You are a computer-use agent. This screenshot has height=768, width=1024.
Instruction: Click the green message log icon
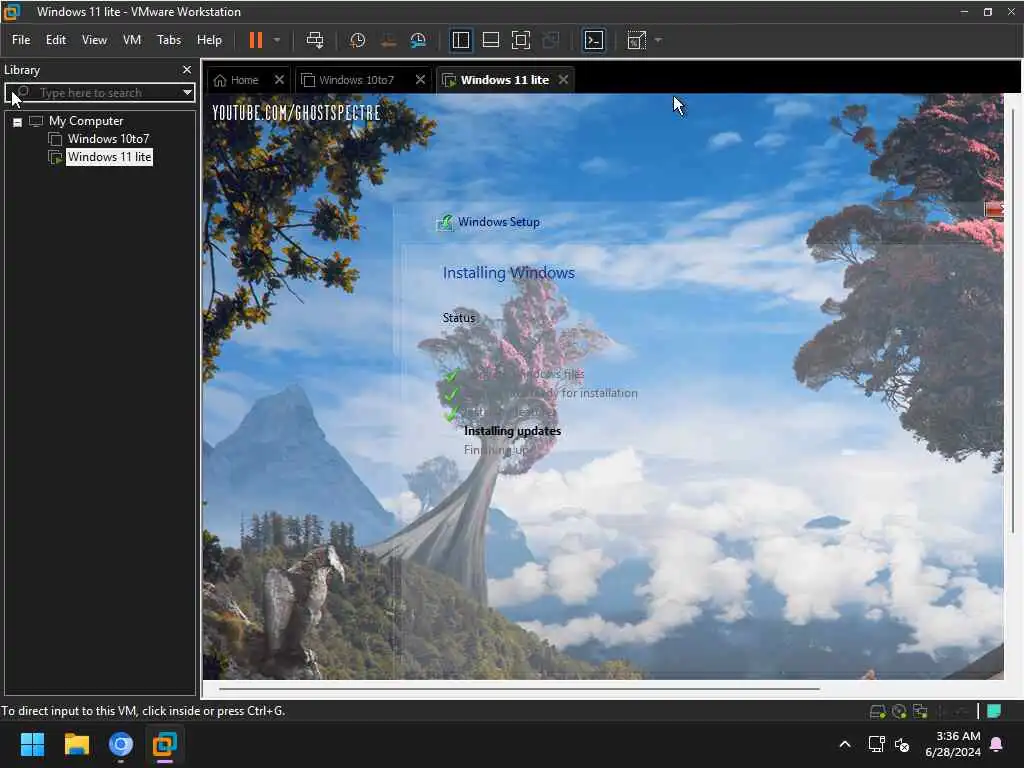click(x=994, y=711)
